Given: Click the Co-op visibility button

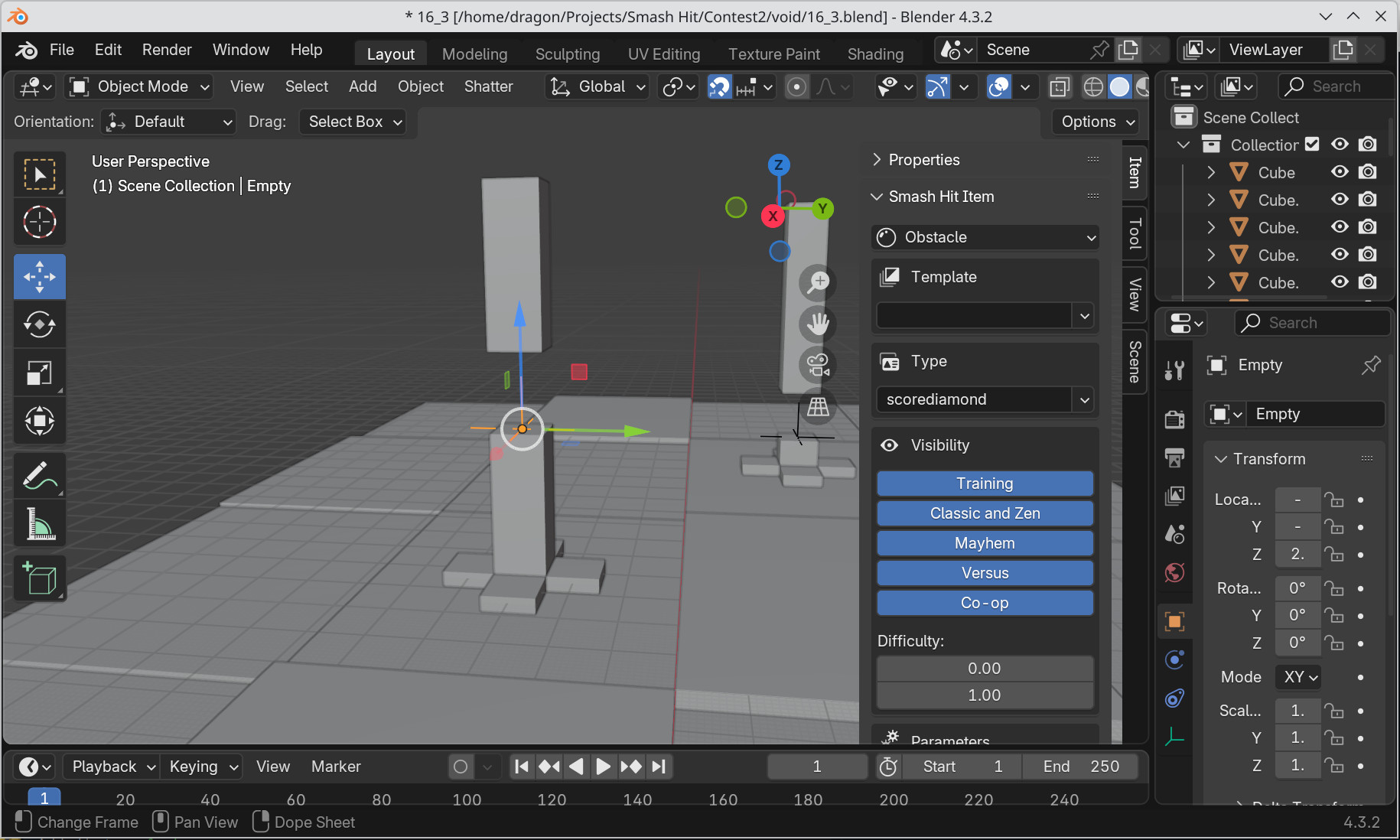Looking at the screenshot, I should (x=985, y=603).
